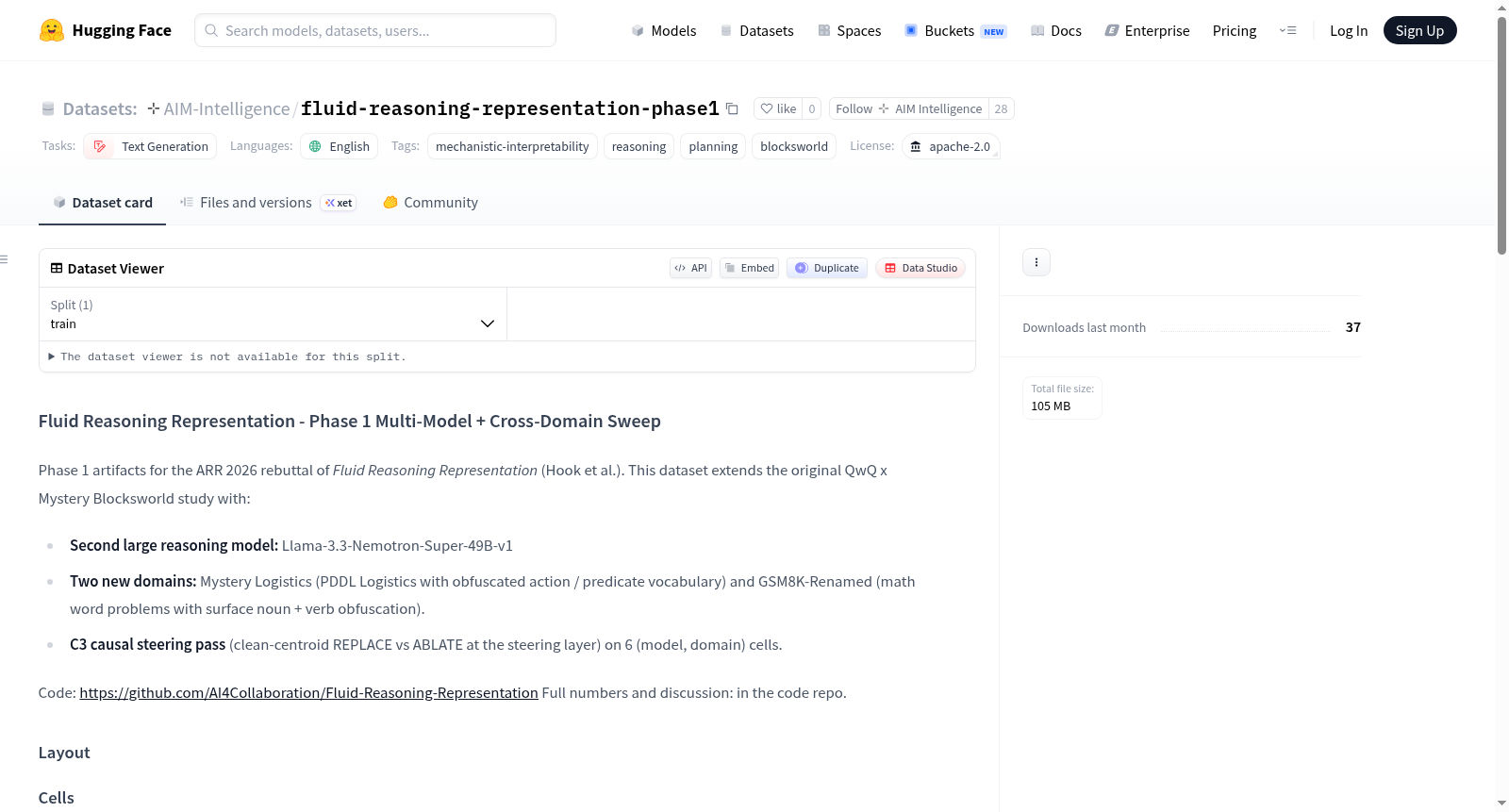Click the mechanistic-interpretability tag

tap(512, 146)
